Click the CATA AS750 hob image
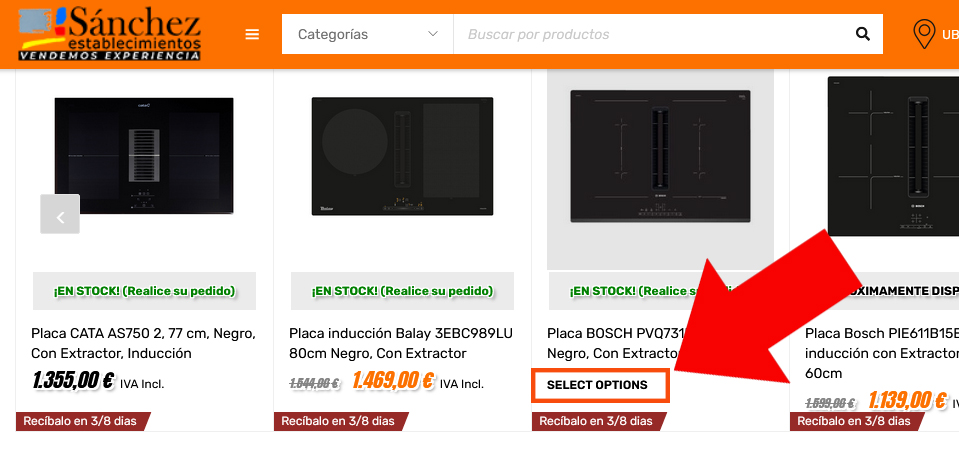 coord(144,155)
